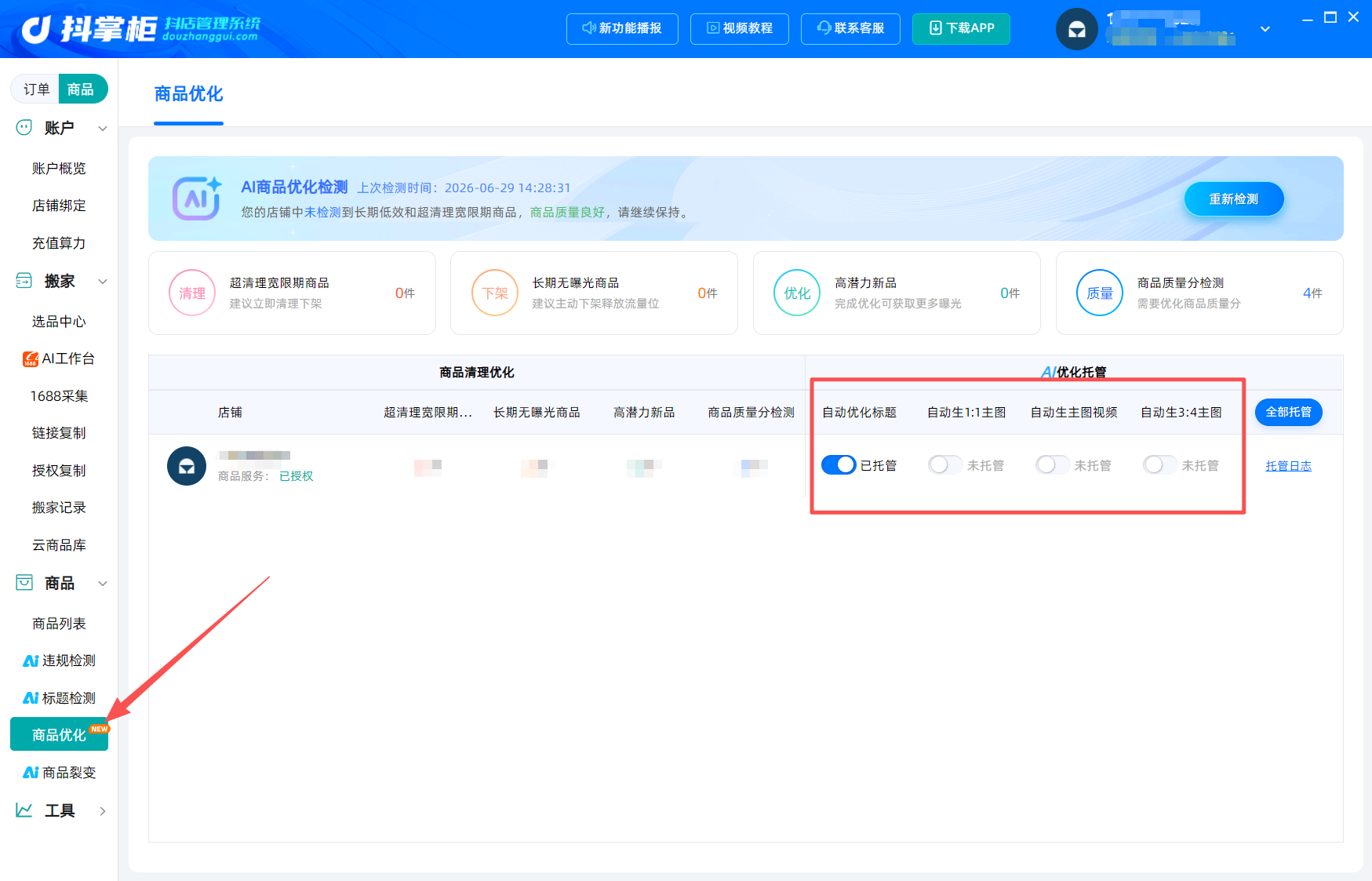The width and height of the screenshot is (1372, 881).
Task: Click the user avatar in header
Action: point(1077,29)
